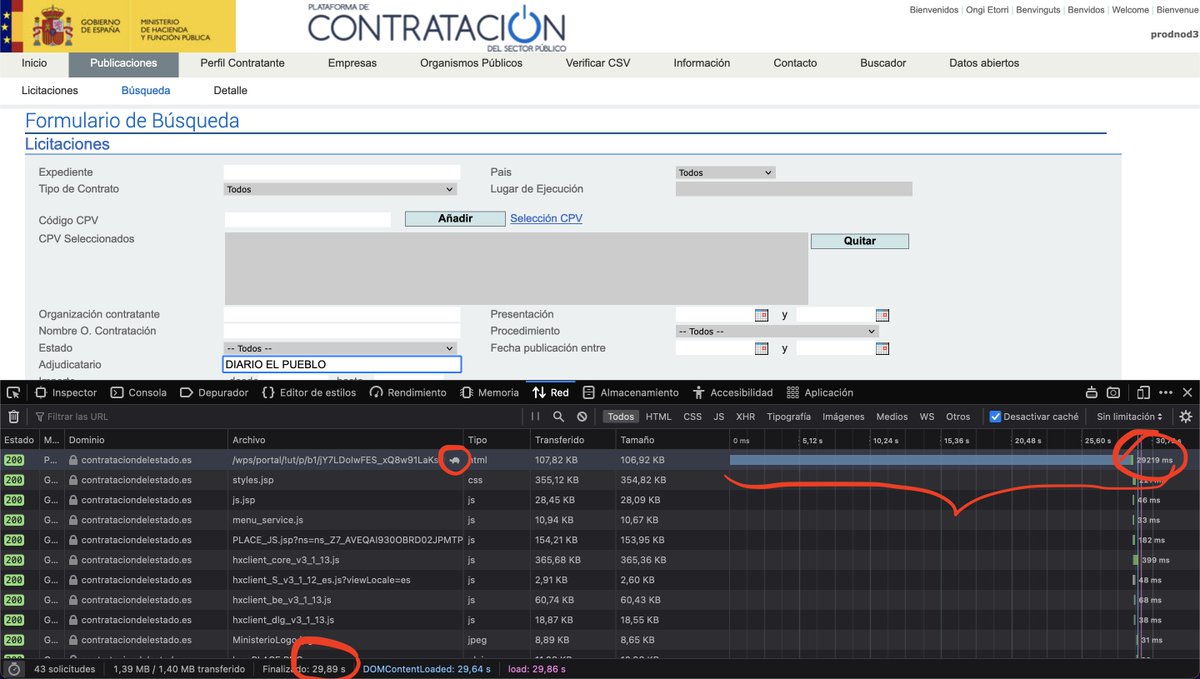Switch to Accesibilidad tab
This screenshot has height=679, width=1200.
tap(732, 393)
